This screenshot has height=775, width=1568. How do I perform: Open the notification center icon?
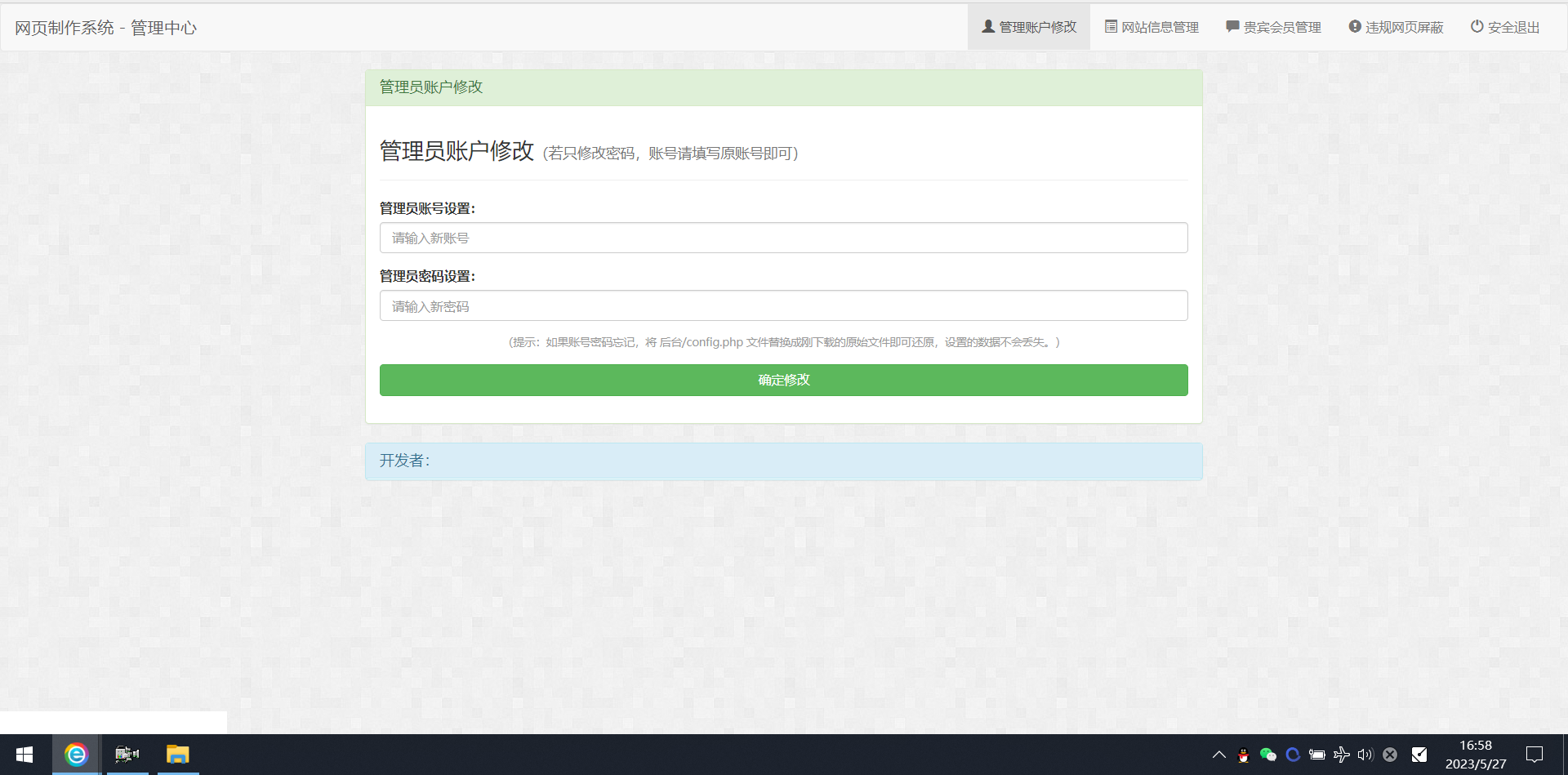pyautogui.click(x=1535, y=755)
